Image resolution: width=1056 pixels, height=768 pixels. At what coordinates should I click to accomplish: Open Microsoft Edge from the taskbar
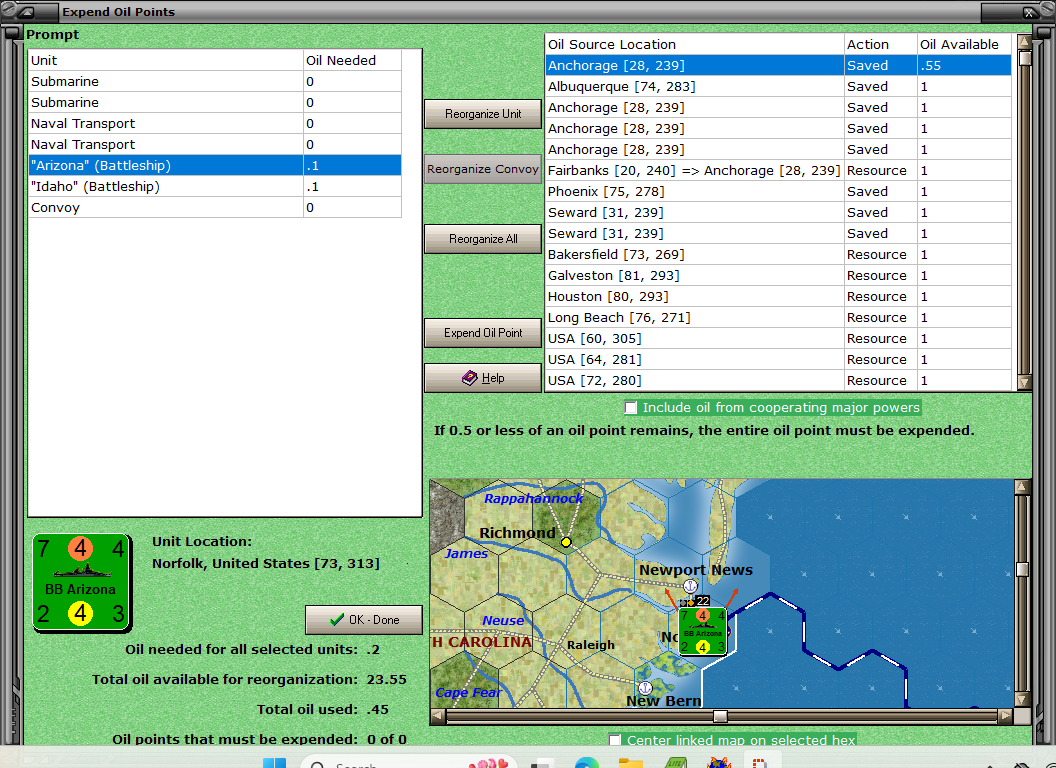pos(587,763)
